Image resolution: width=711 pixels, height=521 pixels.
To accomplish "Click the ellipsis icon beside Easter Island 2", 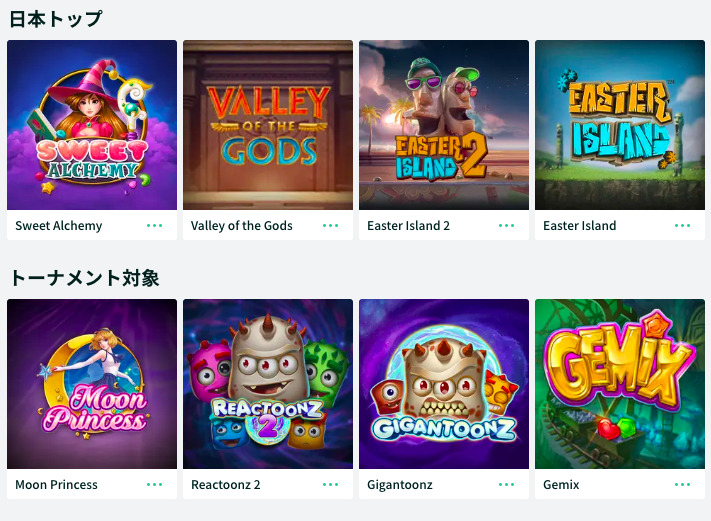I will point(506,225).
